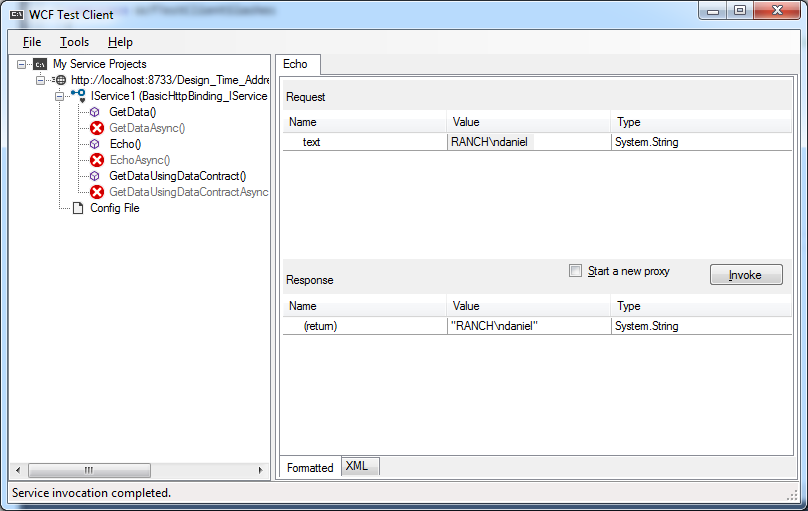Click the IService1 contract icon
The width and height of the screenshot is (808, 511).
pos(79,95)
